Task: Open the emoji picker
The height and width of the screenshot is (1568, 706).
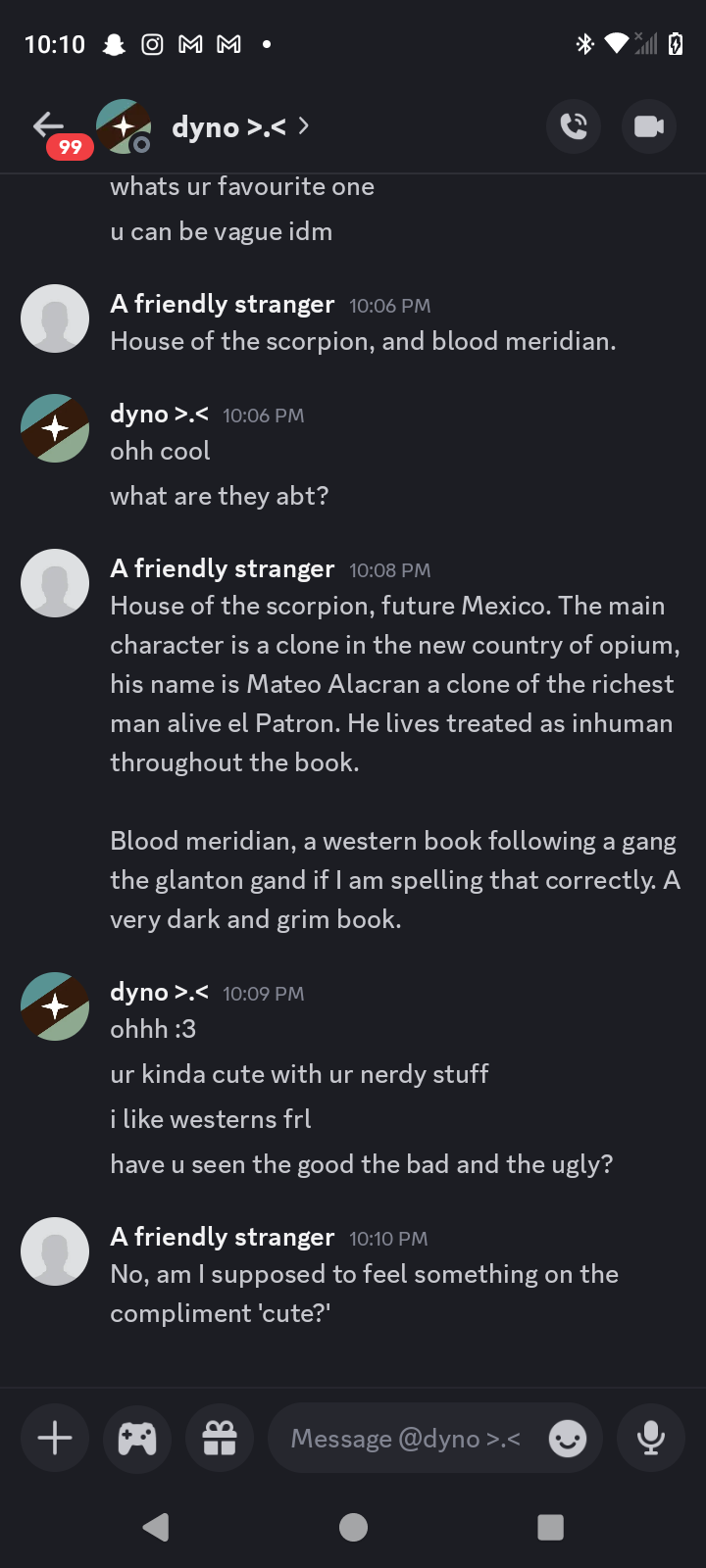Action: click(568, 1439)
